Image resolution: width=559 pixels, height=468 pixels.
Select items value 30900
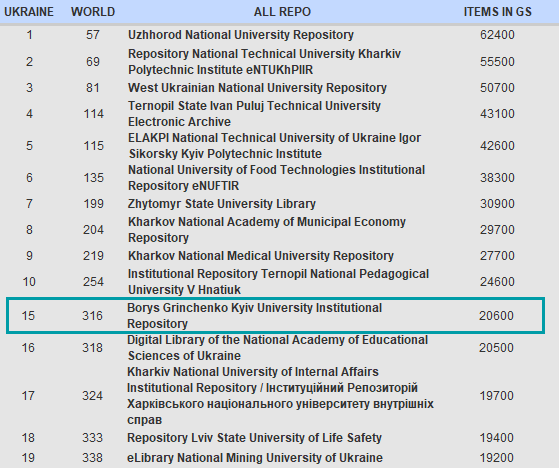[x=497, y=204]
